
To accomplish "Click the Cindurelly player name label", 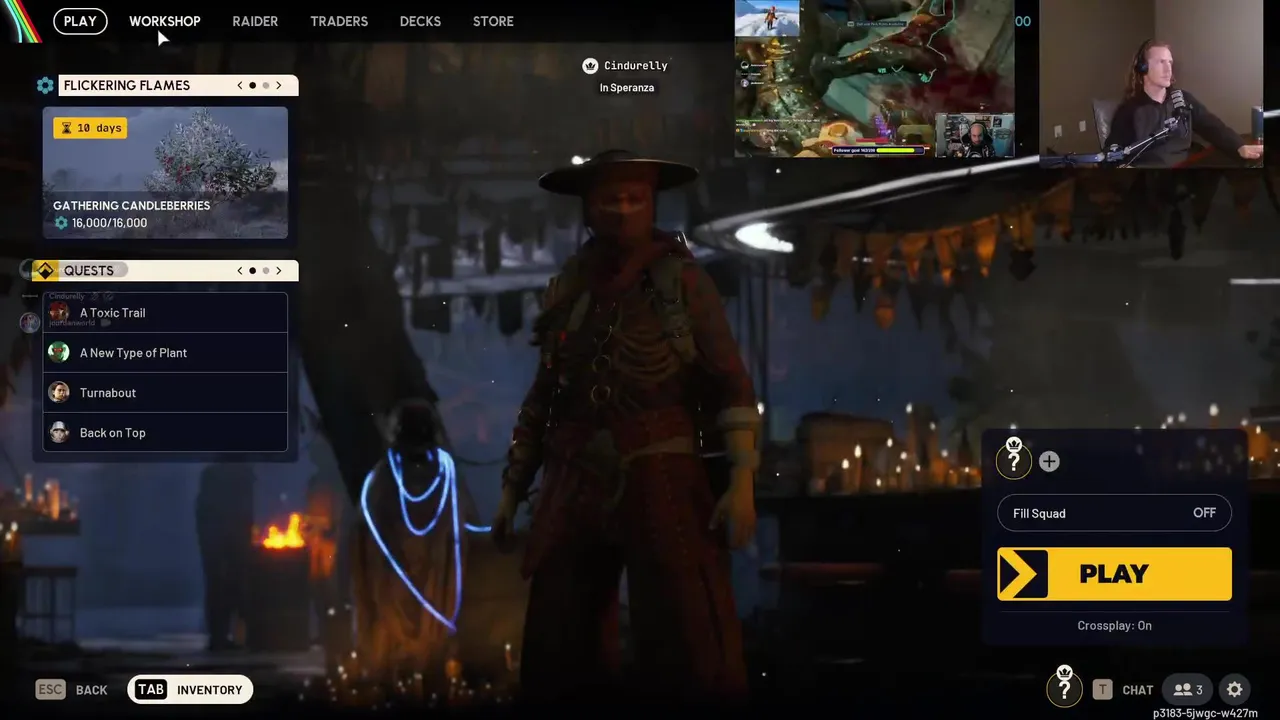I will pyautogui.click(x=636, y=66).
